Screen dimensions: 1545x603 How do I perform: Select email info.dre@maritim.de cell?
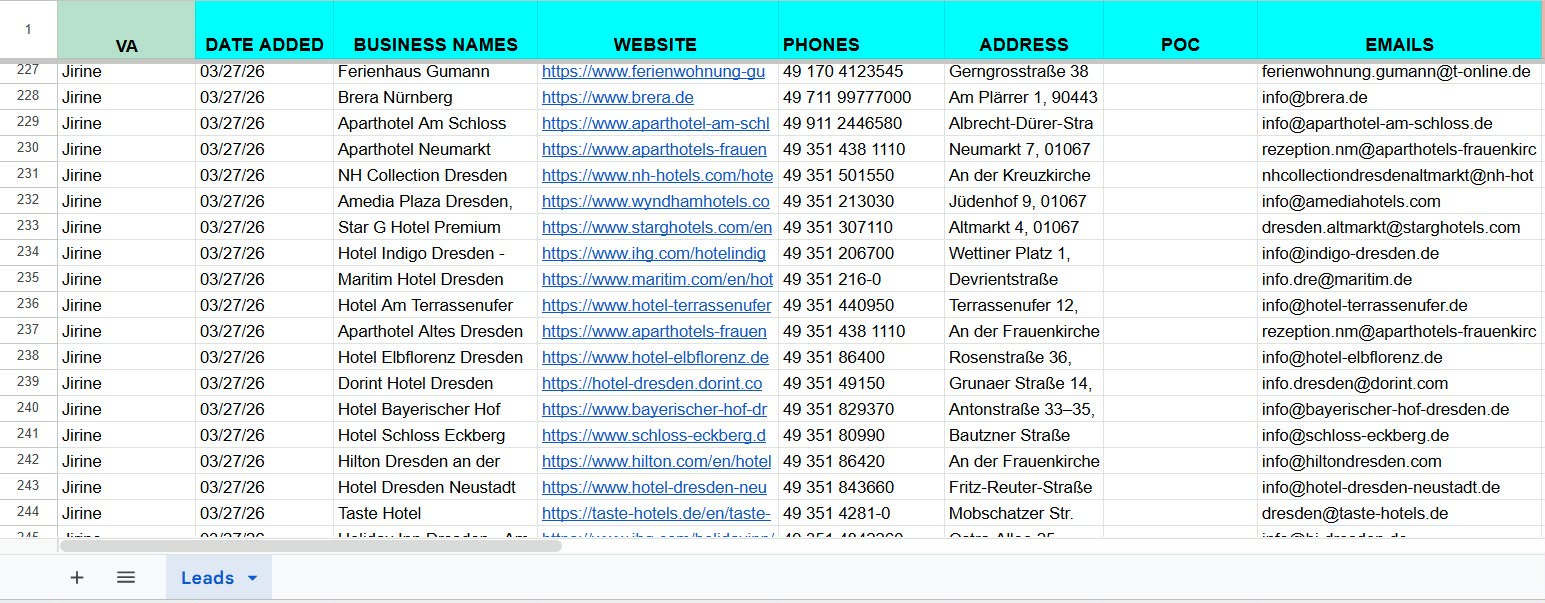tap(1400, 279)
